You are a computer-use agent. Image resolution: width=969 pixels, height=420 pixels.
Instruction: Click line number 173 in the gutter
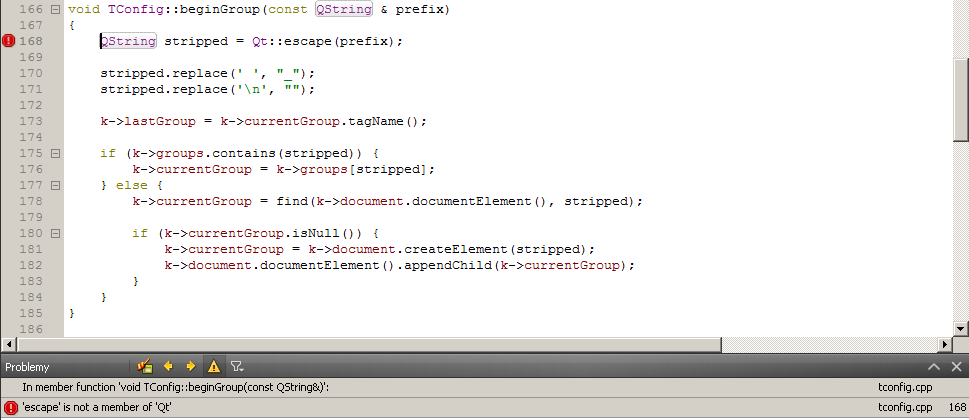click(x=32, y=121)
